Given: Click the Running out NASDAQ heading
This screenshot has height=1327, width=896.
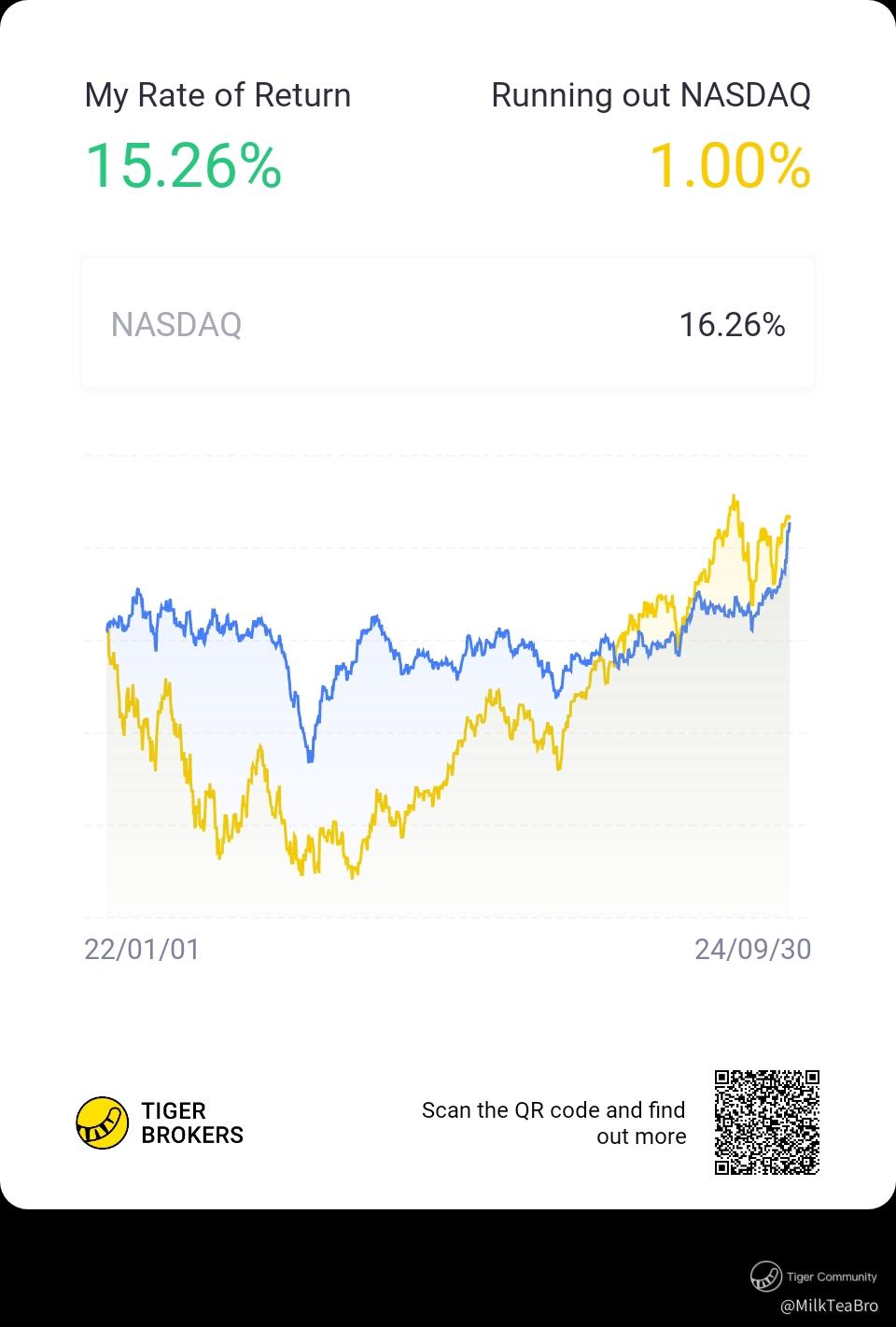Looking at the screenshot, I should (651, 95).
